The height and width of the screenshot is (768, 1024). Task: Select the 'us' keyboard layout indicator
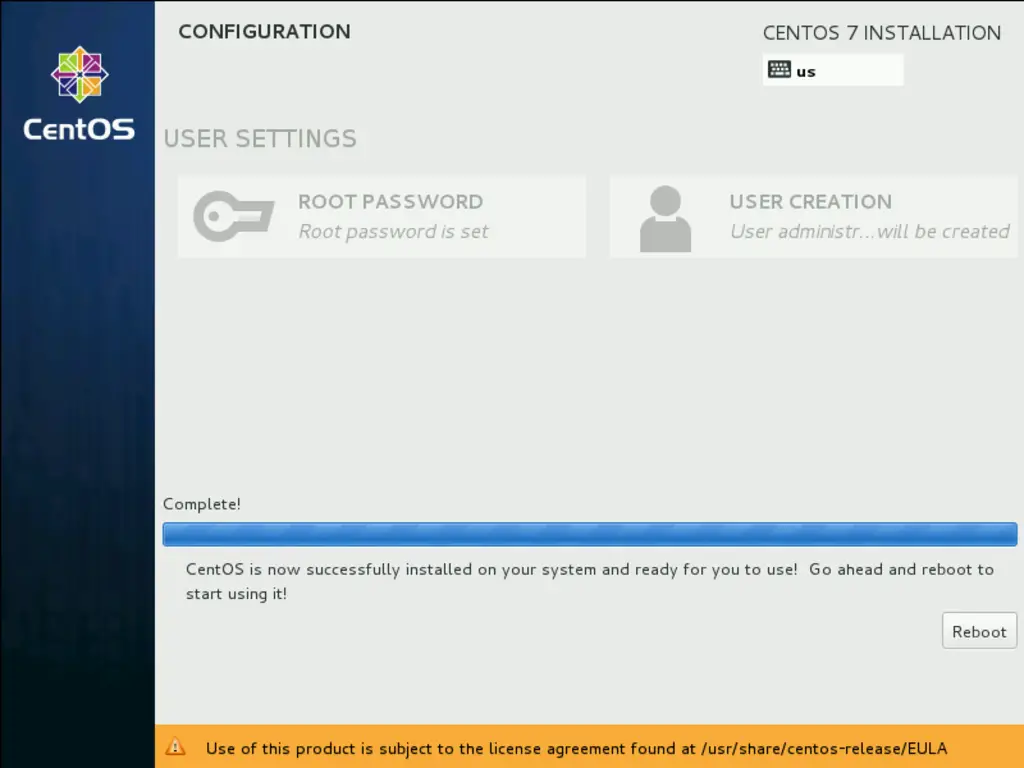[x=833, y=70]
